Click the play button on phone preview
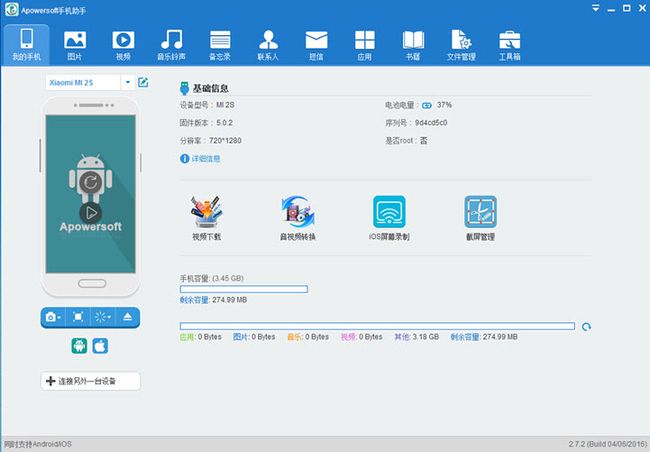This screenshot has height=452, width=650. (91, 213)
